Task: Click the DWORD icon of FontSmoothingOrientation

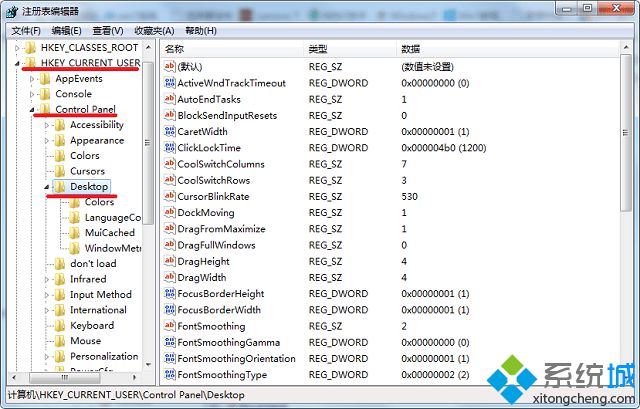Action: click(x=169, y=358)
